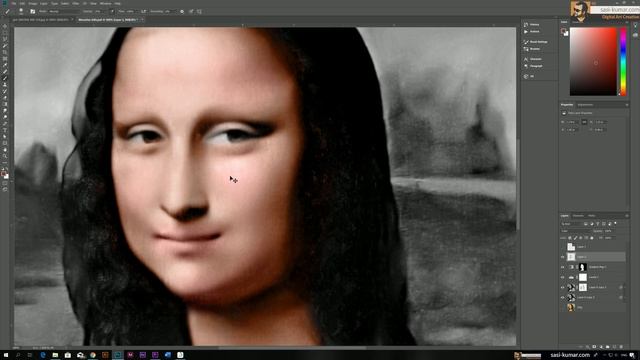Switch to the Paths tab

(x=592, y=216)
